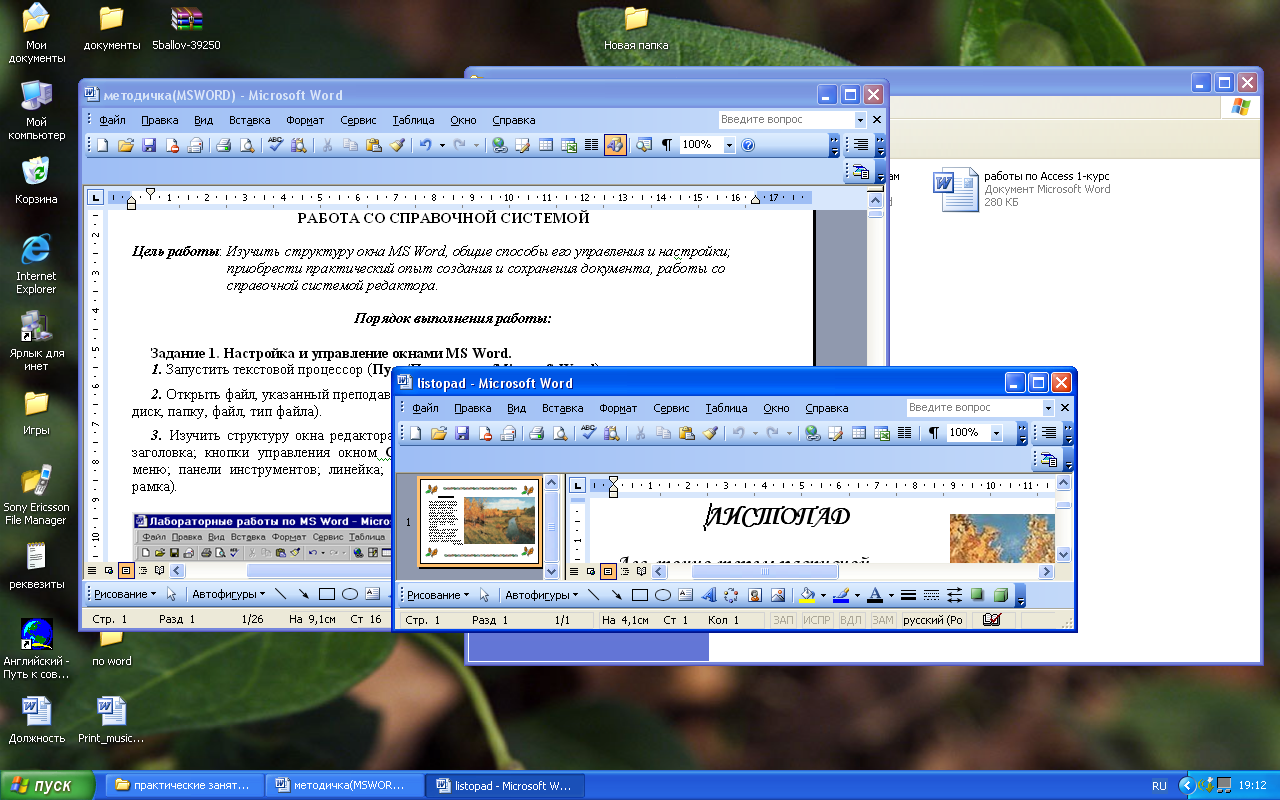
Task: Open Файл menu in listopad window
Action: [x=425, y=408]
